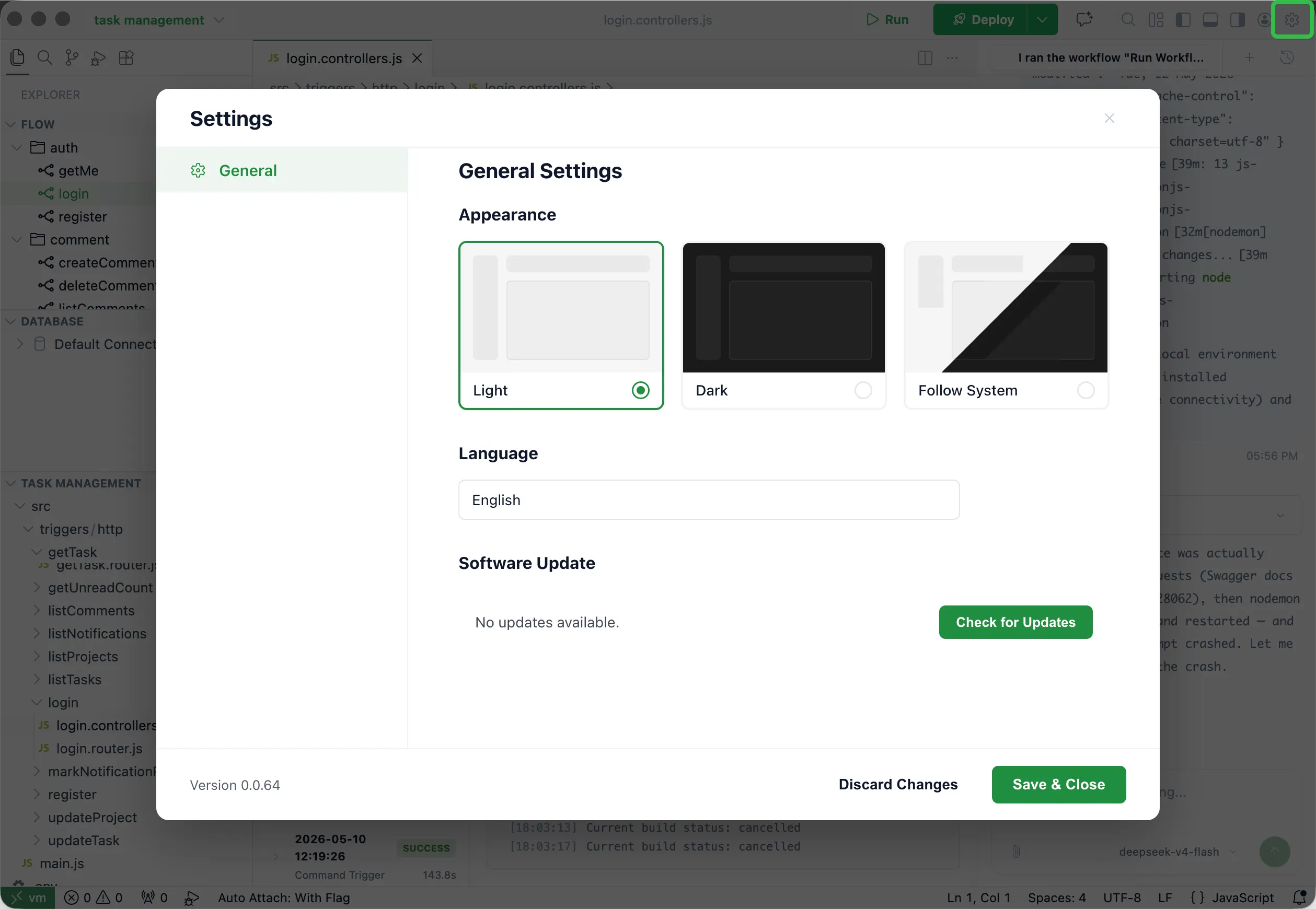Open the notifications bell in status bar

1299,897
